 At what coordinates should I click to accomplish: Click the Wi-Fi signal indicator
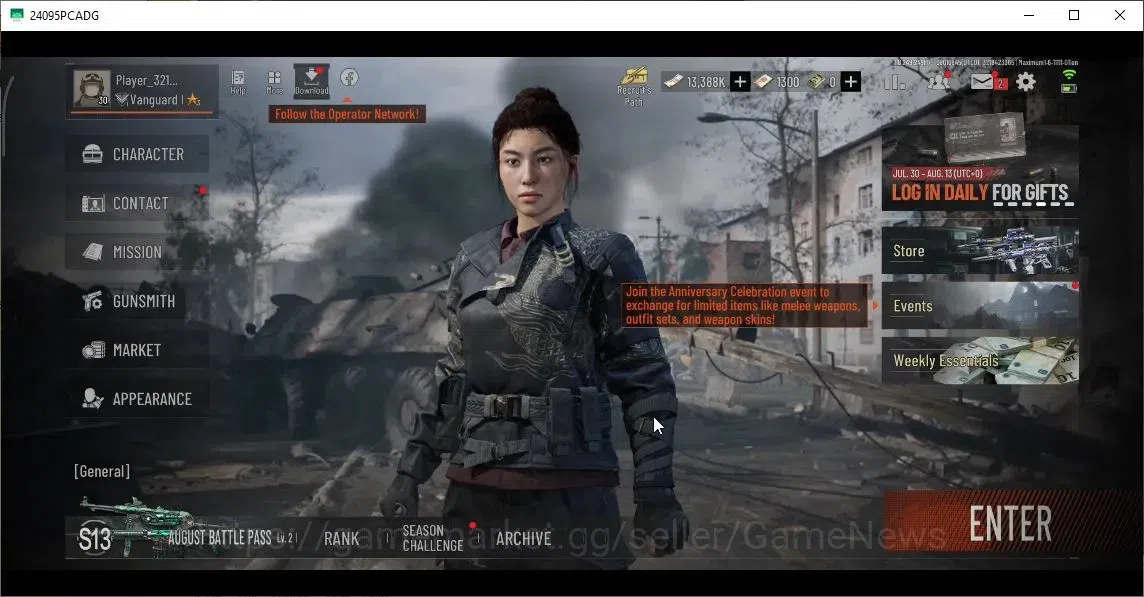click(x=1069, y=74)
